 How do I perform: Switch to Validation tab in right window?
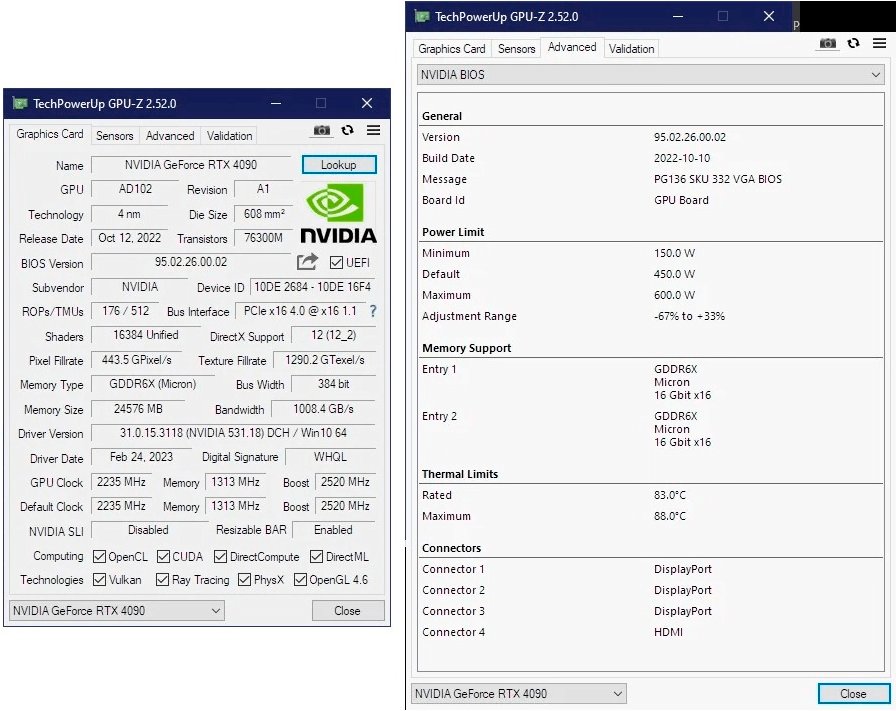click(631, 49)
